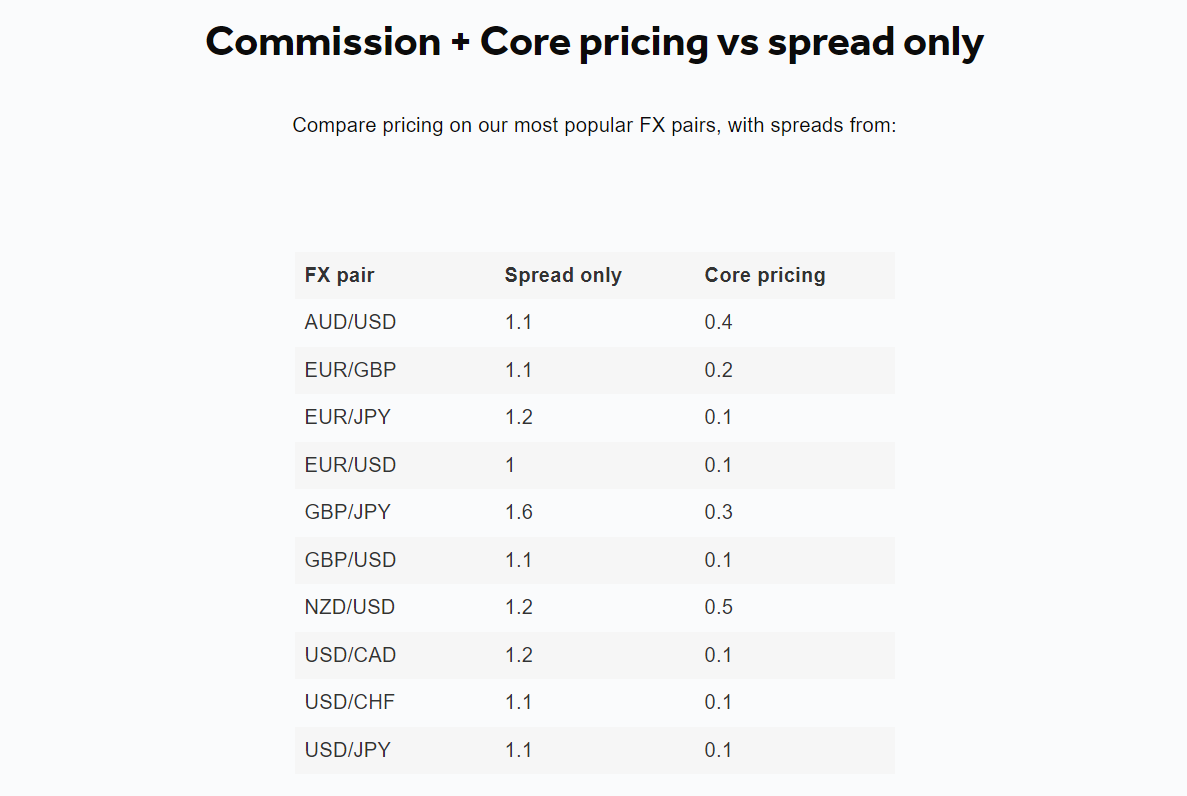Click the "FX pair" column header
This screenshot has width=1187, height=796.
[x=340, y=275]
